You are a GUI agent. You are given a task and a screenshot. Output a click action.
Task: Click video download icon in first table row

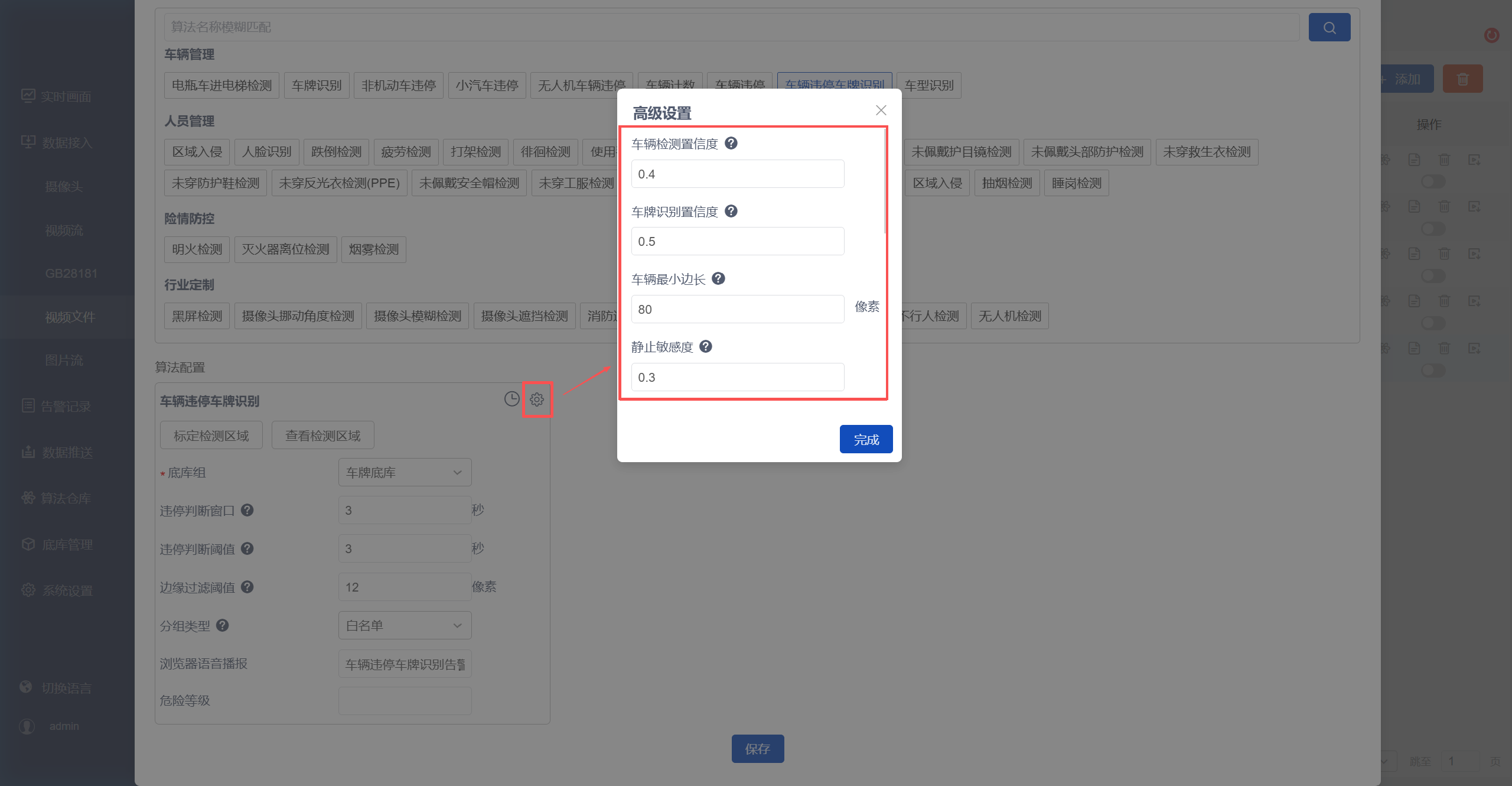coord(1474,160)
